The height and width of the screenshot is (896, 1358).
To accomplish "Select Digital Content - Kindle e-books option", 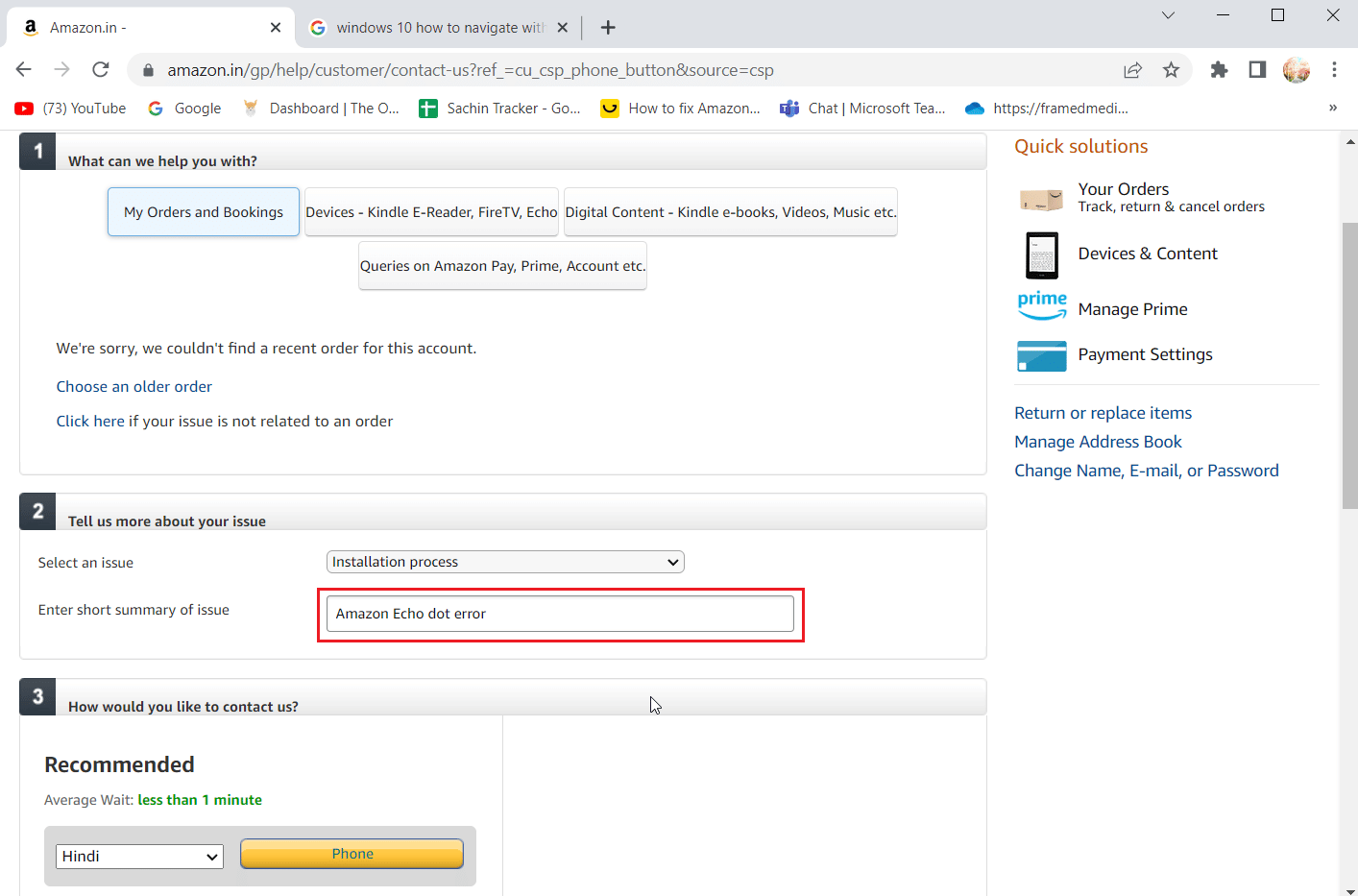I will point(731,212).
